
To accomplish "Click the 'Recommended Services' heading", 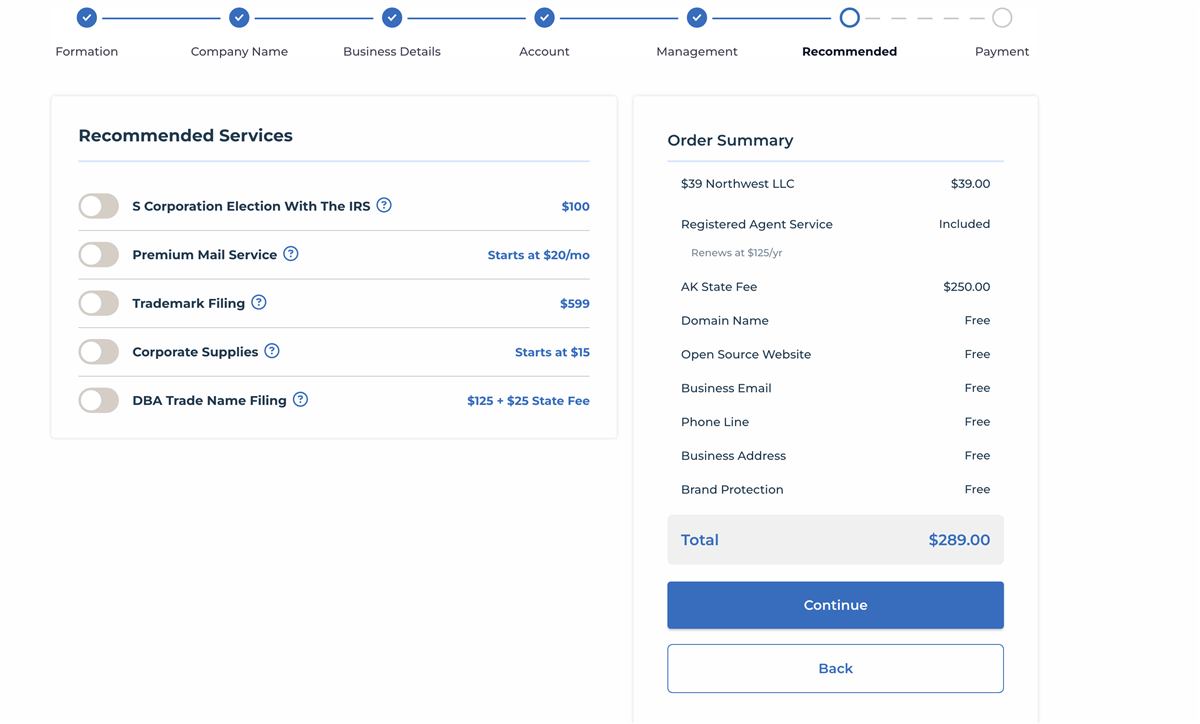I will pyautogui.click(x=185, y=135).
